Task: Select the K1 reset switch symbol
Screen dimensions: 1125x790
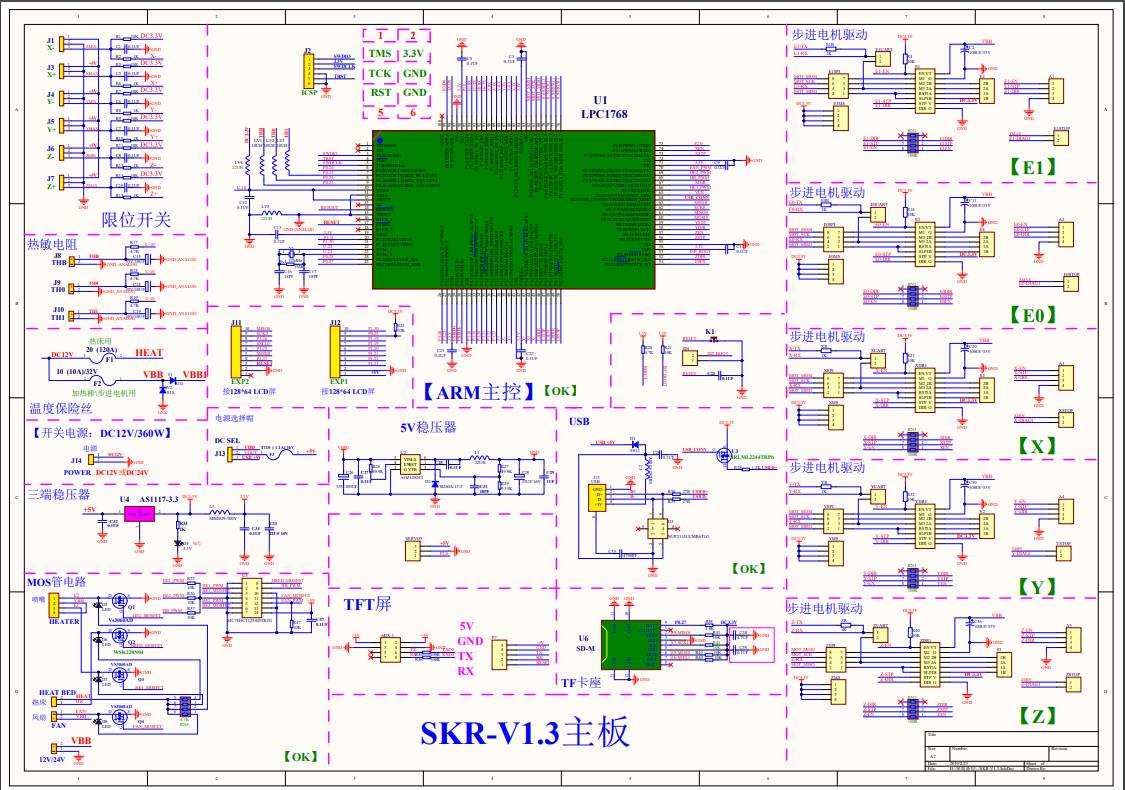Action: tap(713, 337)
